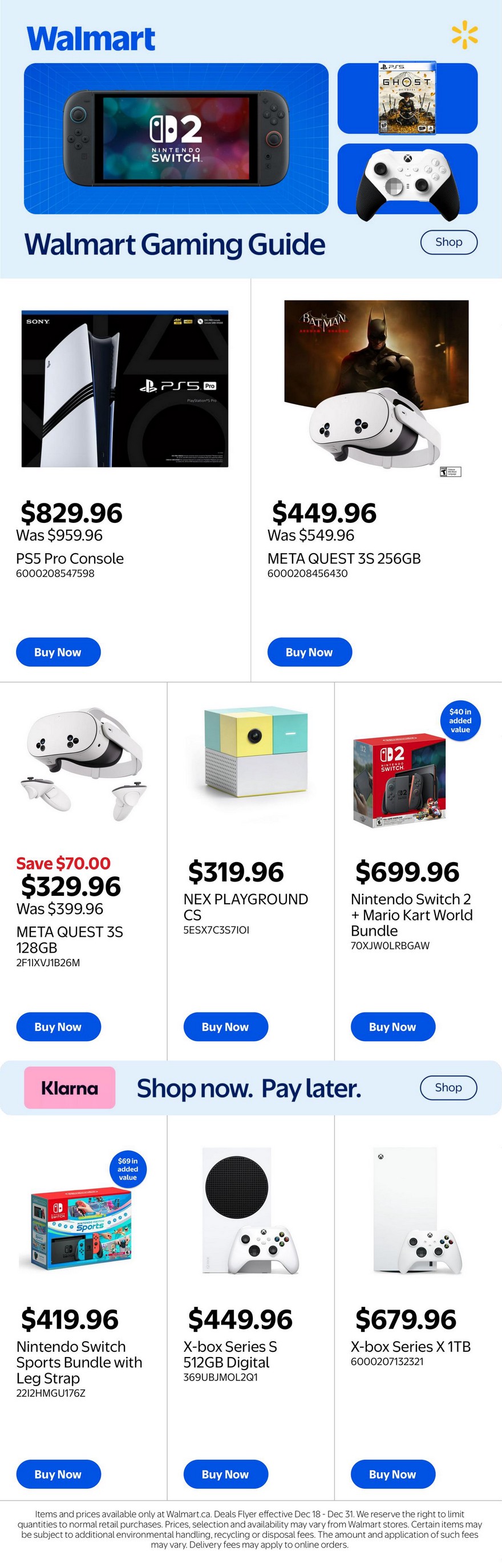502x1568 pixels.
Task: Open the Nintendo Switch 2 hero banner
Action: point(176,138)
